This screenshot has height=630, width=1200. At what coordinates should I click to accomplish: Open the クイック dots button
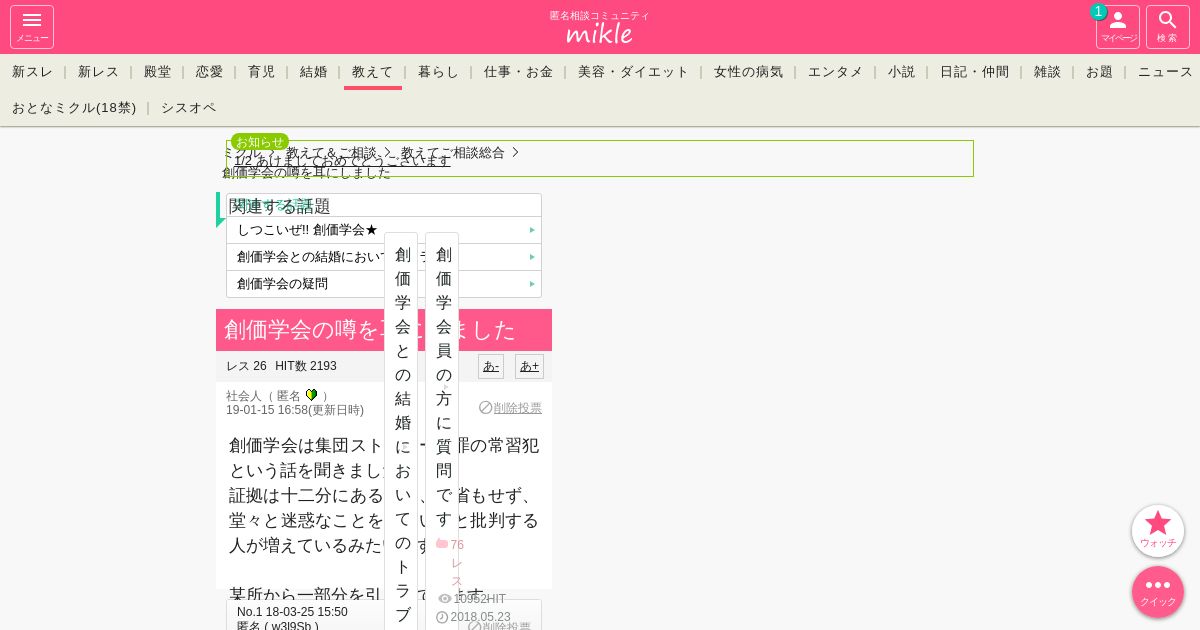pos(1158,592)
